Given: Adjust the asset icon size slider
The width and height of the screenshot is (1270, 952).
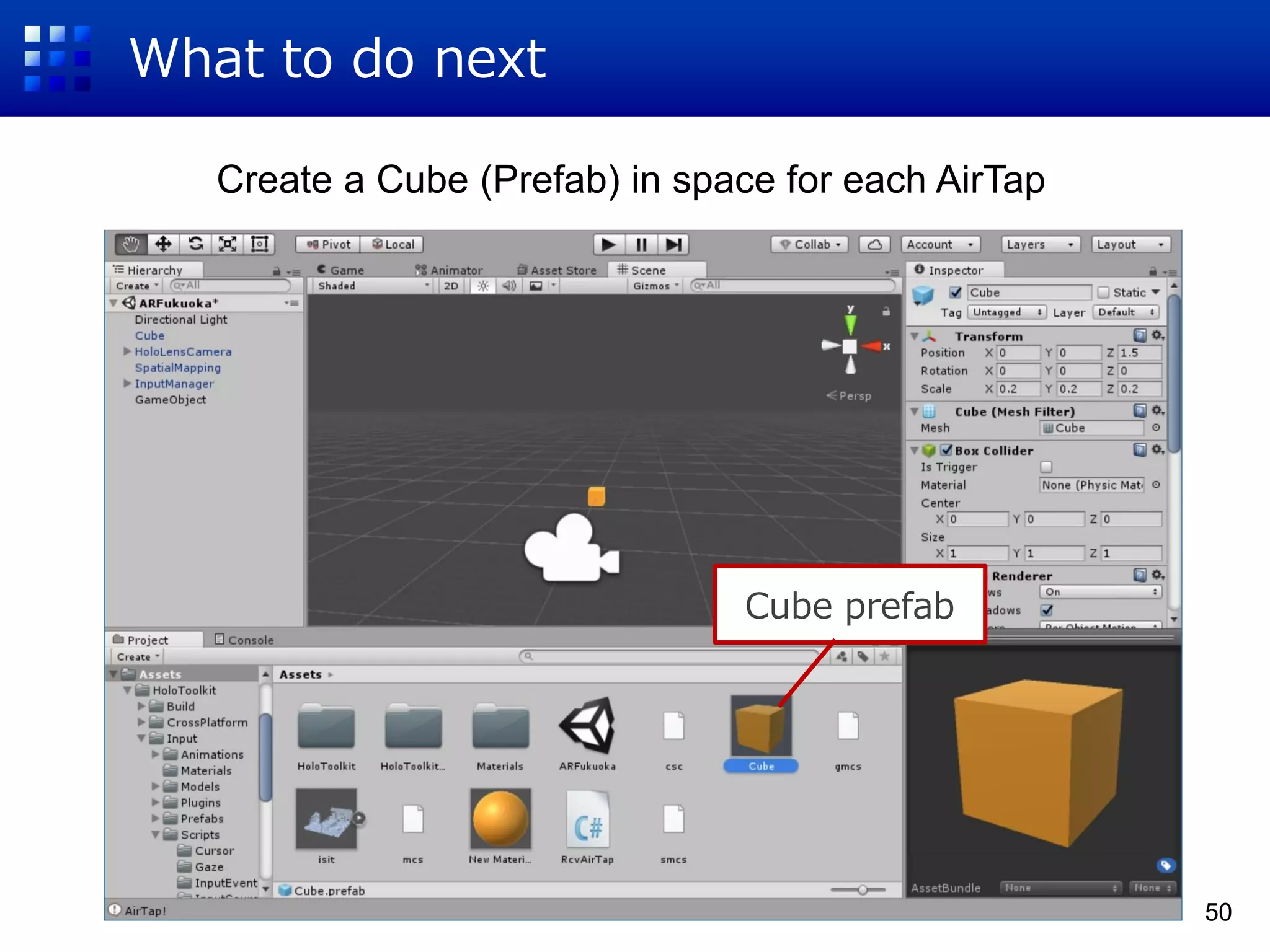Looking at the screenshot, I should [x=863, y=890].
